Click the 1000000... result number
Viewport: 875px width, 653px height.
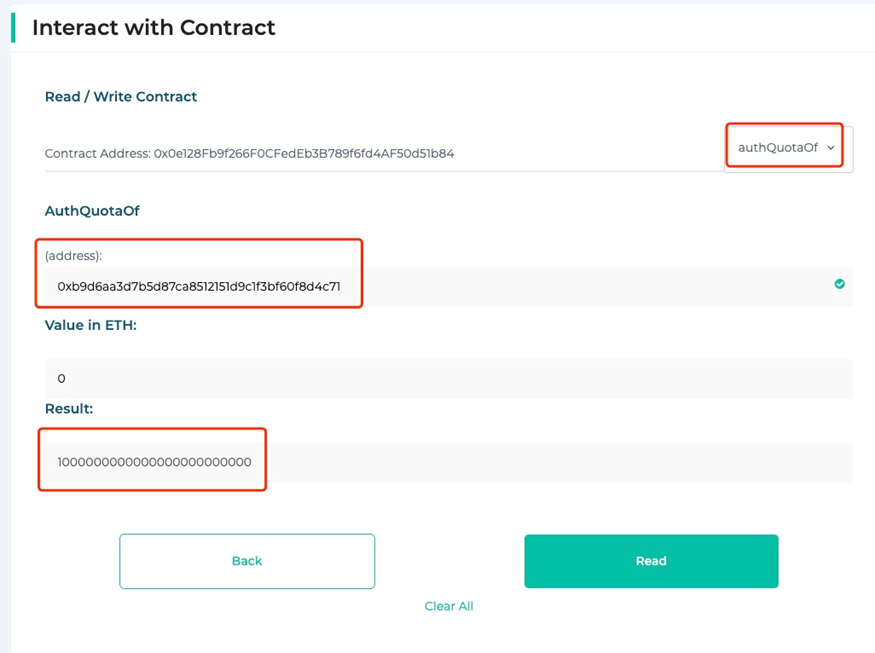point(155,462)
